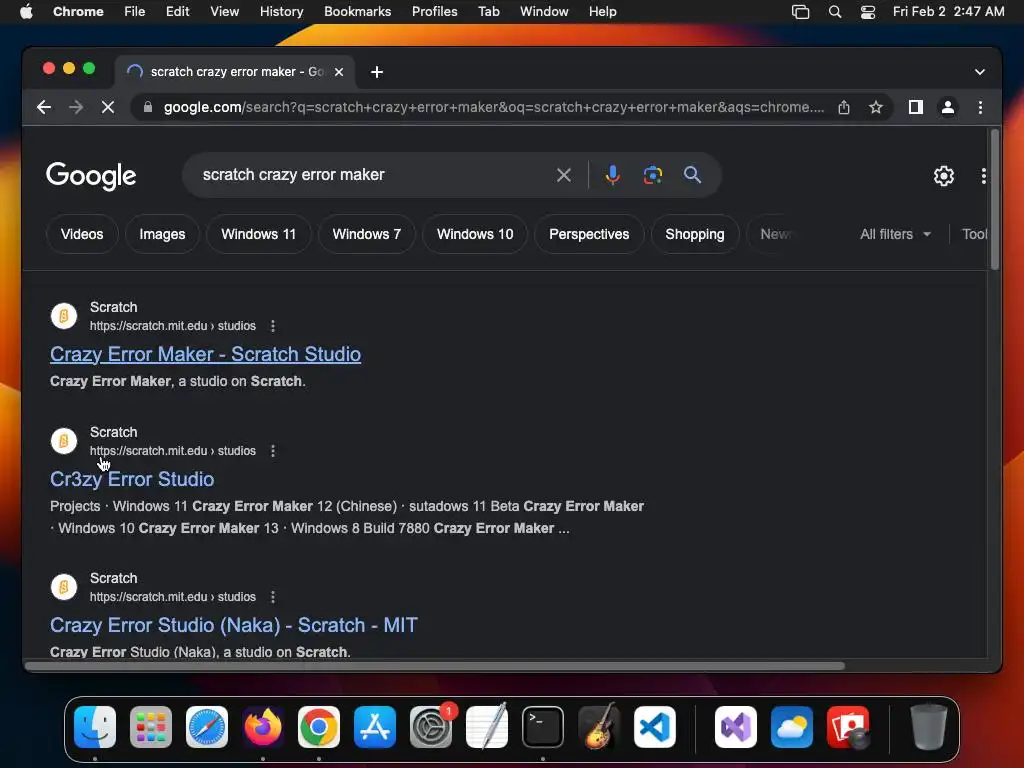Viewport: 1024px width, 768px height.
Task: Open a new browser tab
Action: click(377, 72)
